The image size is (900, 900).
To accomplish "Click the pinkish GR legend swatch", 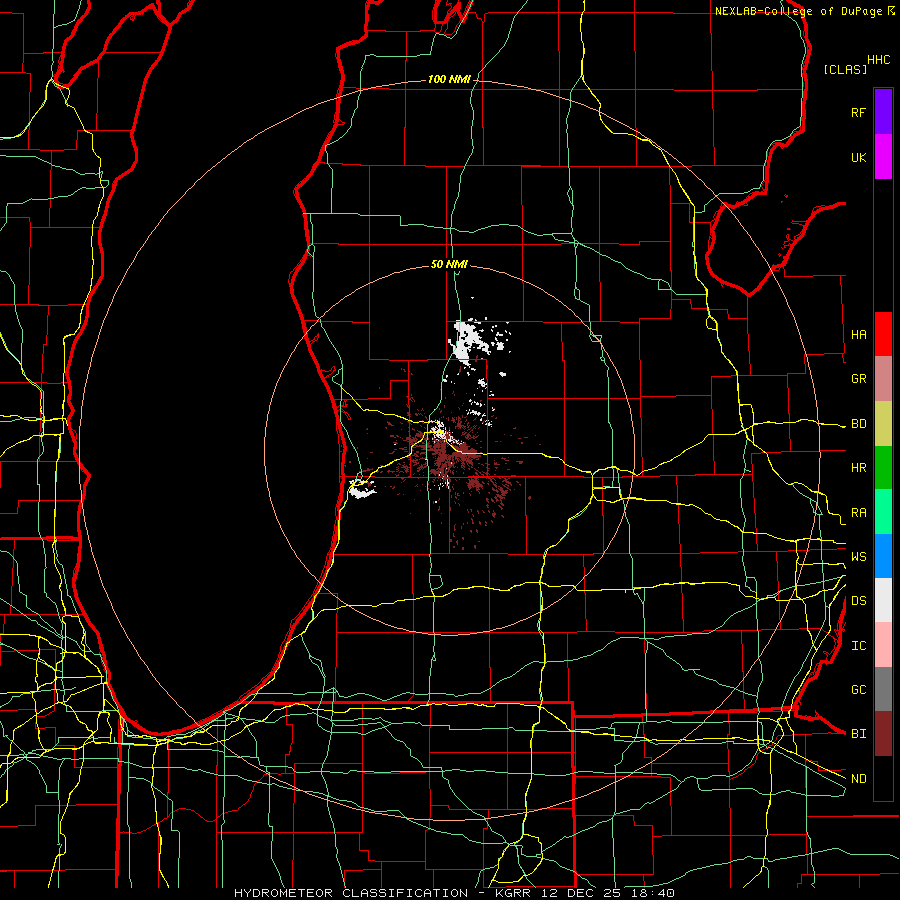I will pos(883,378).
